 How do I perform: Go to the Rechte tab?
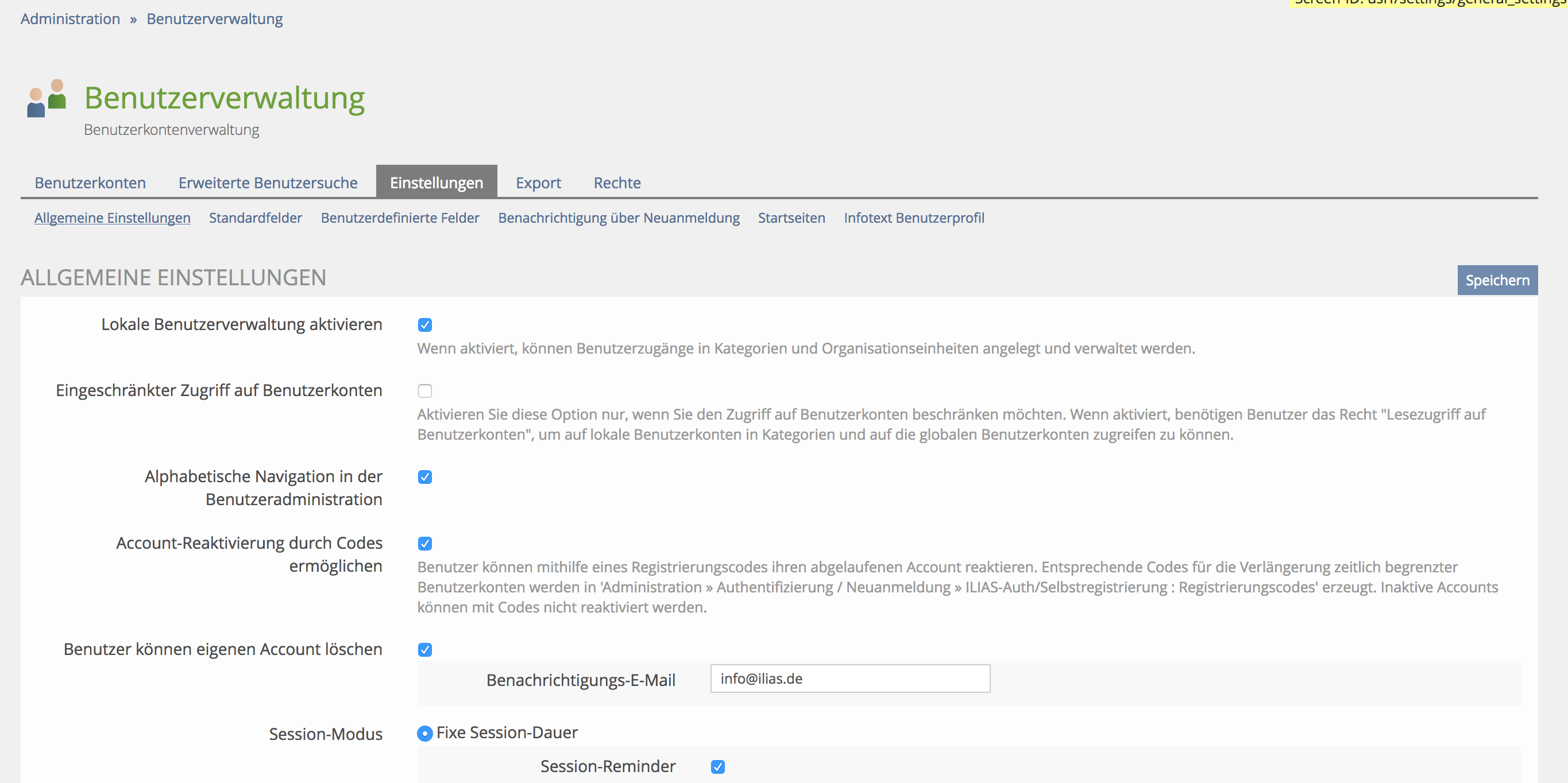(617, 183)
